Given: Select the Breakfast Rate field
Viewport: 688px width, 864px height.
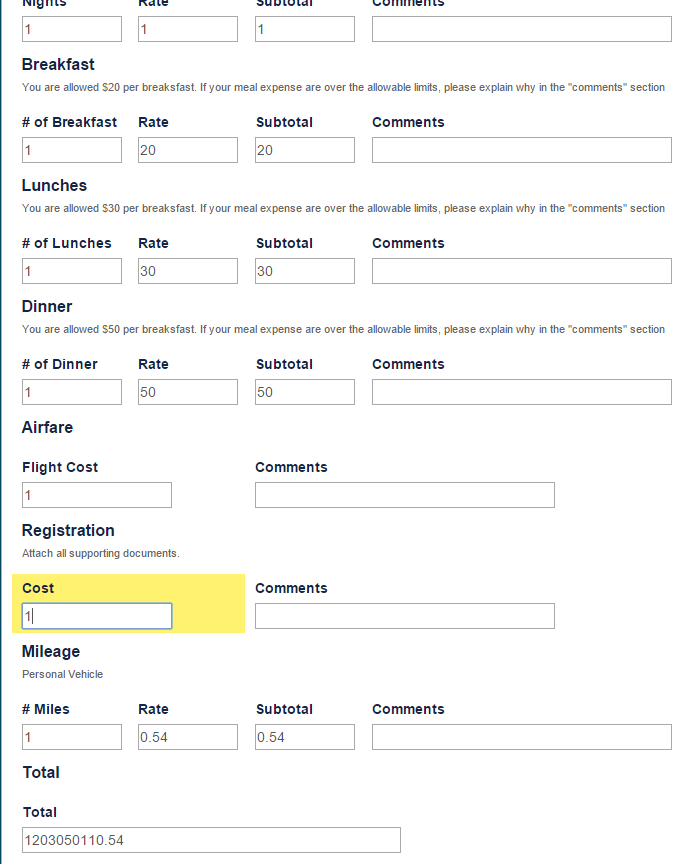Looking at the screenshot, I should [x=188, y=150].
